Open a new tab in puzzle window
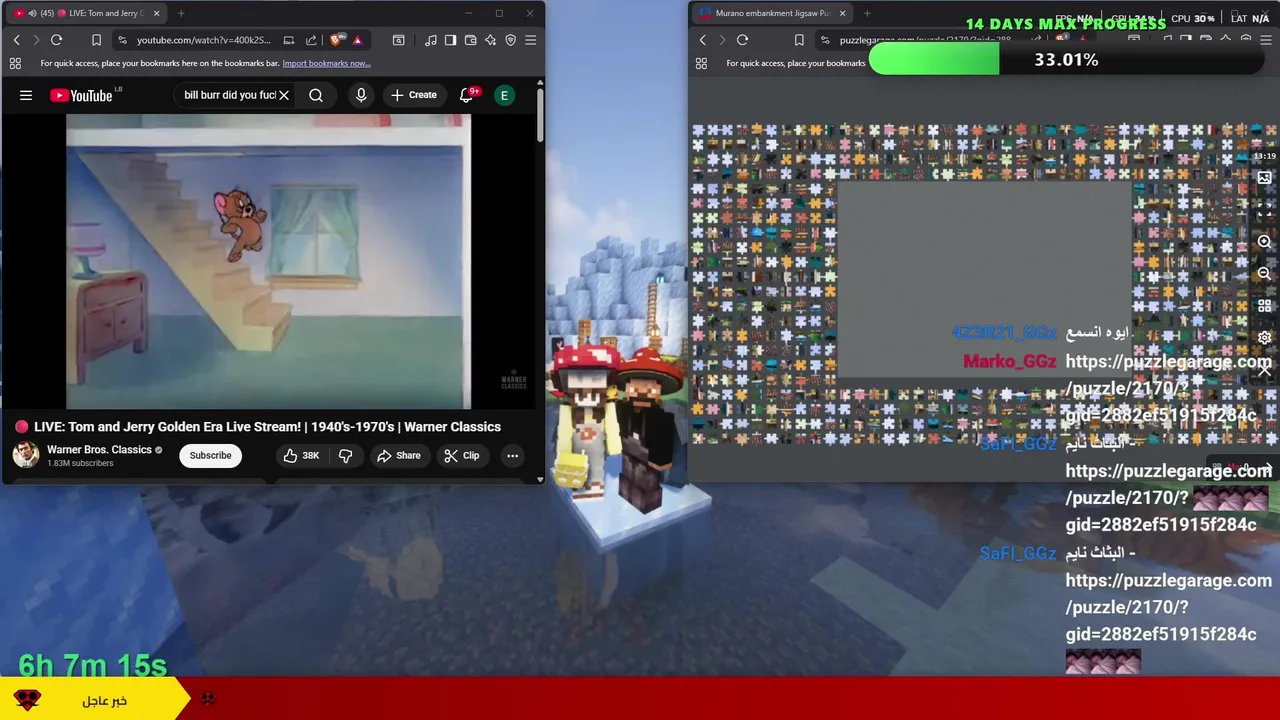1280x720 pixels. coord(867,13)
